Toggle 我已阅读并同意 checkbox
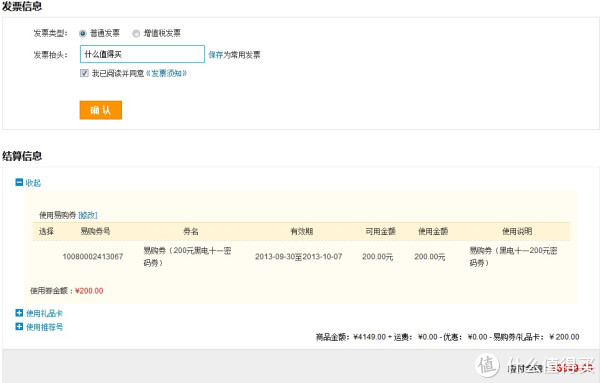This screenshot has height=383, width=600. (x=84, y=73)
